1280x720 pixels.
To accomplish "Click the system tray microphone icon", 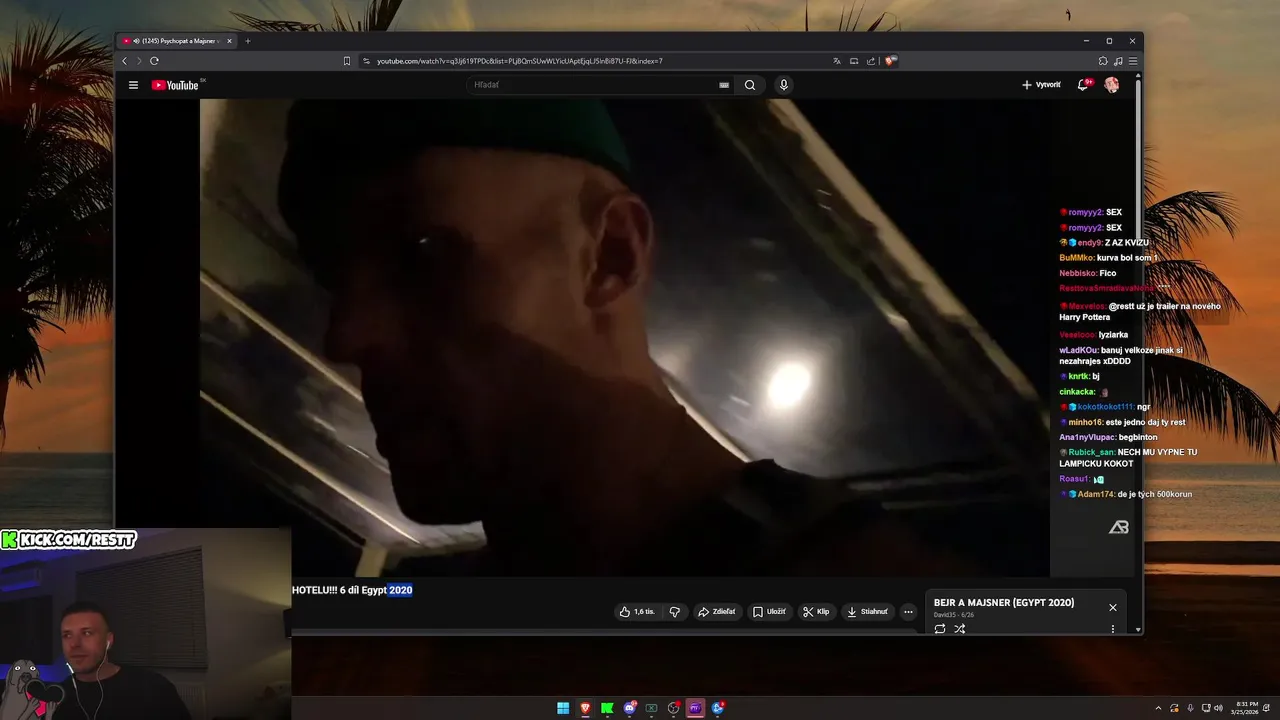I will point(1190,708).
